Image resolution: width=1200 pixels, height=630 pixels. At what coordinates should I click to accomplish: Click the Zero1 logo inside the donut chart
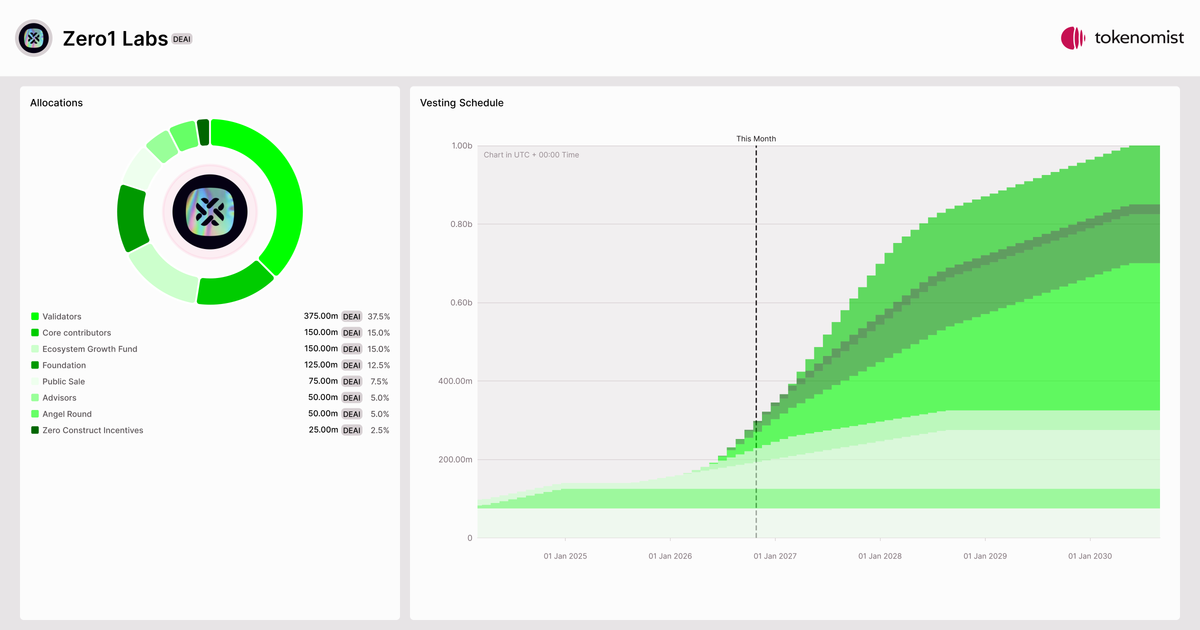(210, 211)
